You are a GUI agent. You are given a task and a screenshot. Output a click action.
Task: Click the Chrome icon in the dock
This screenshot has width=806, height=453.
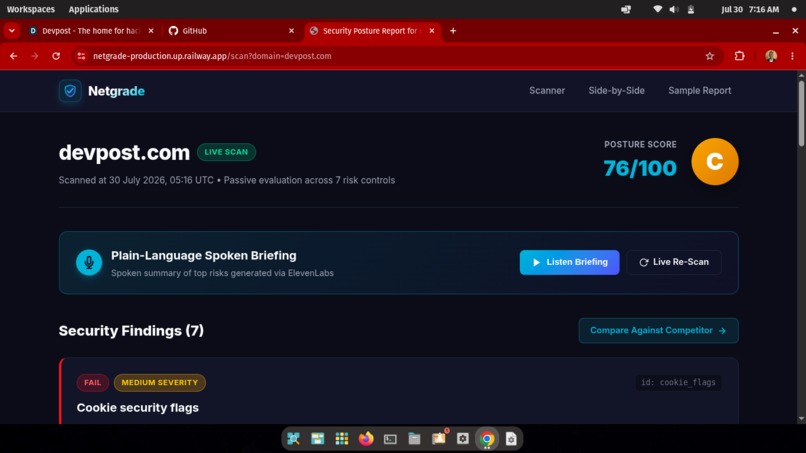pos(487,439)
